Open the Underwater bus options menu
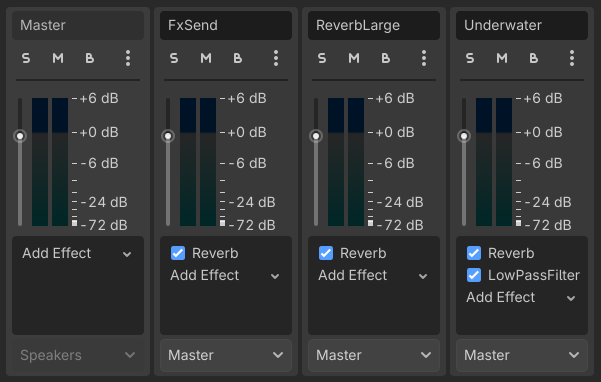The height and width of the screenshot is (382, 601). (572, 58)
